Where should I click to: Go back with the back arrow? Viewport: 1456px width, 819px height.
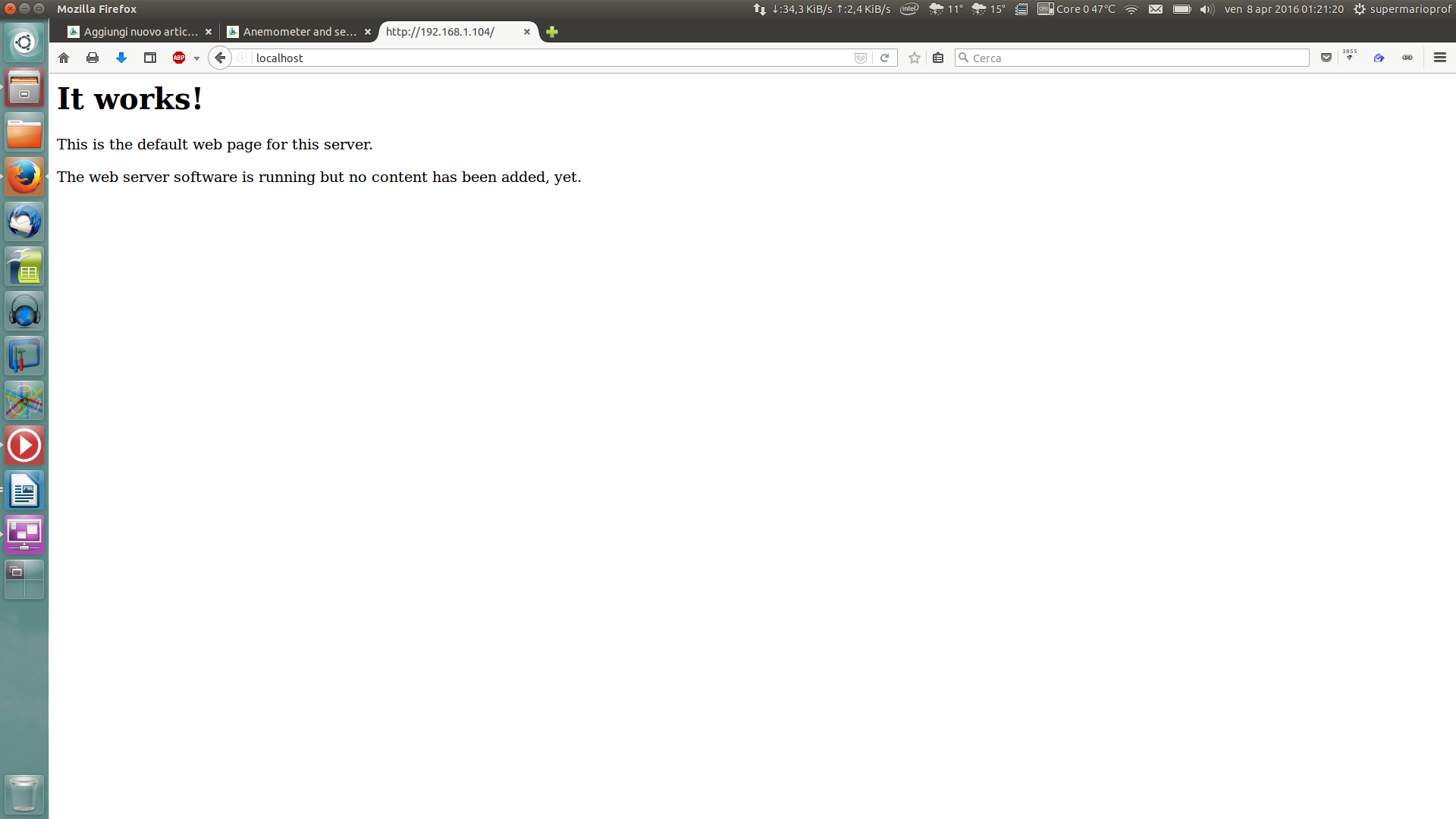(x=220, y=58)
